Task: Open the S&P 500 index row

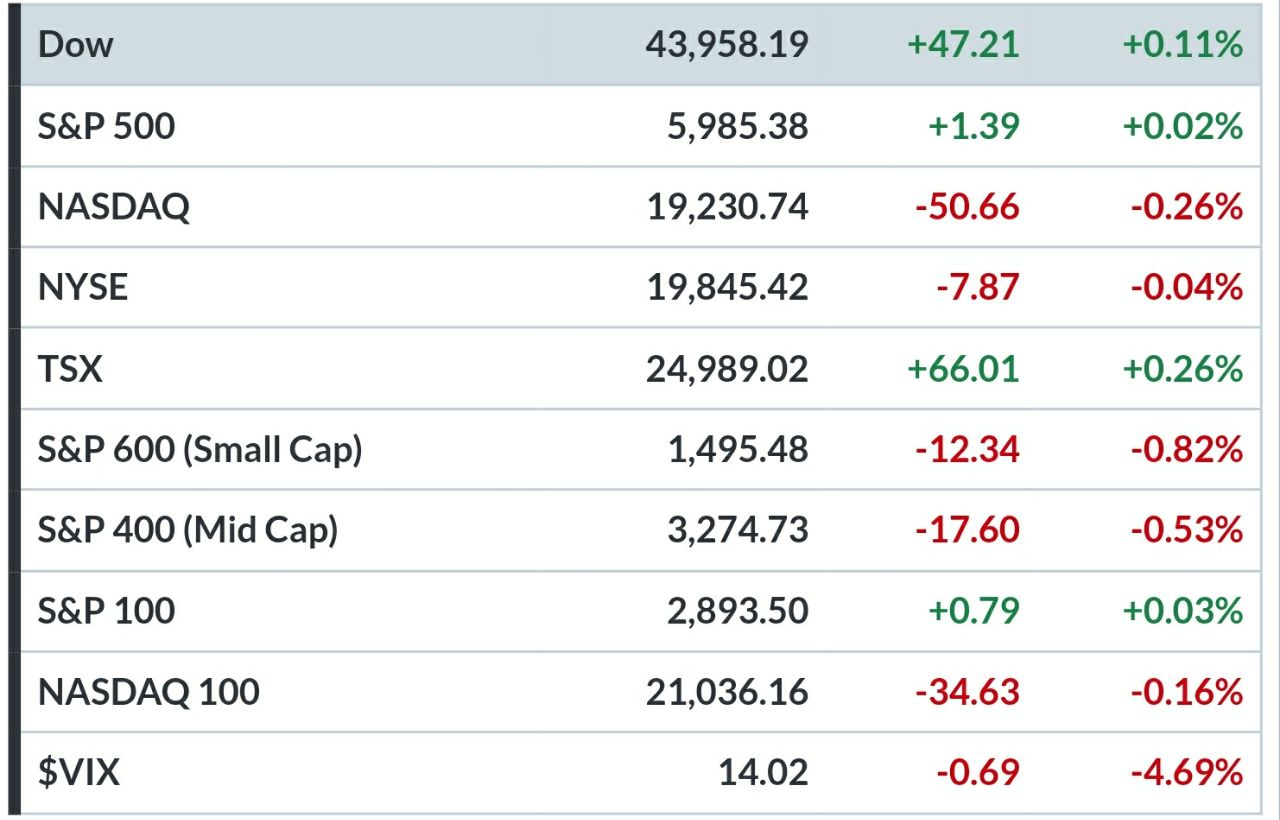Action: (x=640, y=126)
